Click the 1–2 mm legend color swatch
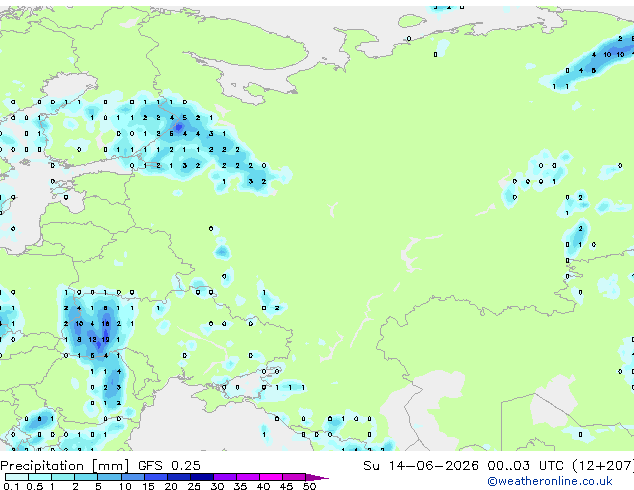Screen dimensions: 634x490 [x=63, y=477]
